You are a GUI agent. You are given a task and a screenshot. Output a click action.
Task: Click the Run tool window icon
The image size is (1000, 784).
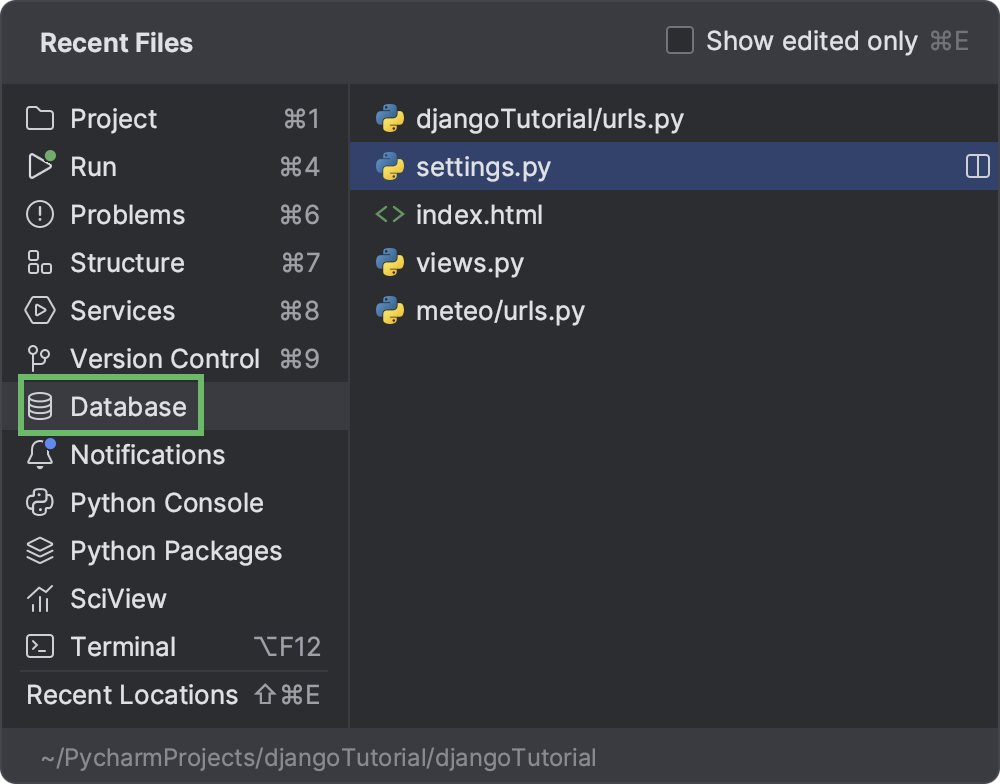(38, 167)
